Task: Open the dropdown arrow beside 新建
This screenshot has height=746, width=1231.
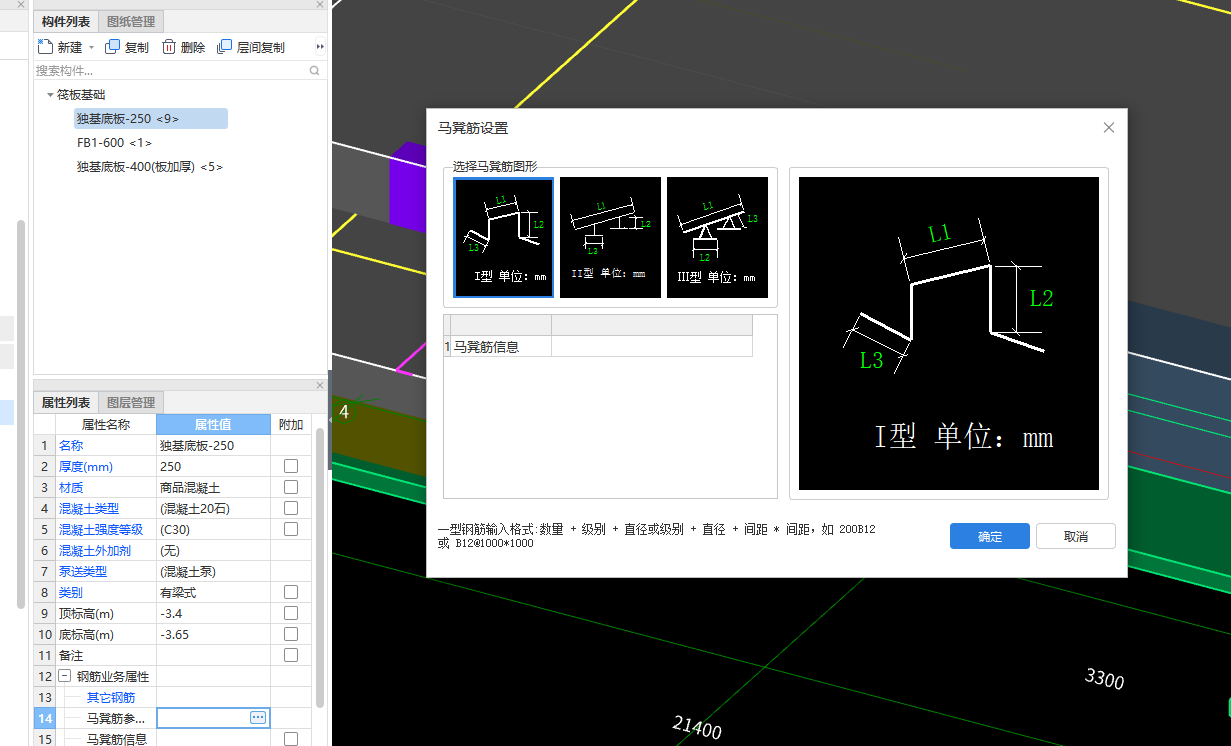Action: [91, 47]
